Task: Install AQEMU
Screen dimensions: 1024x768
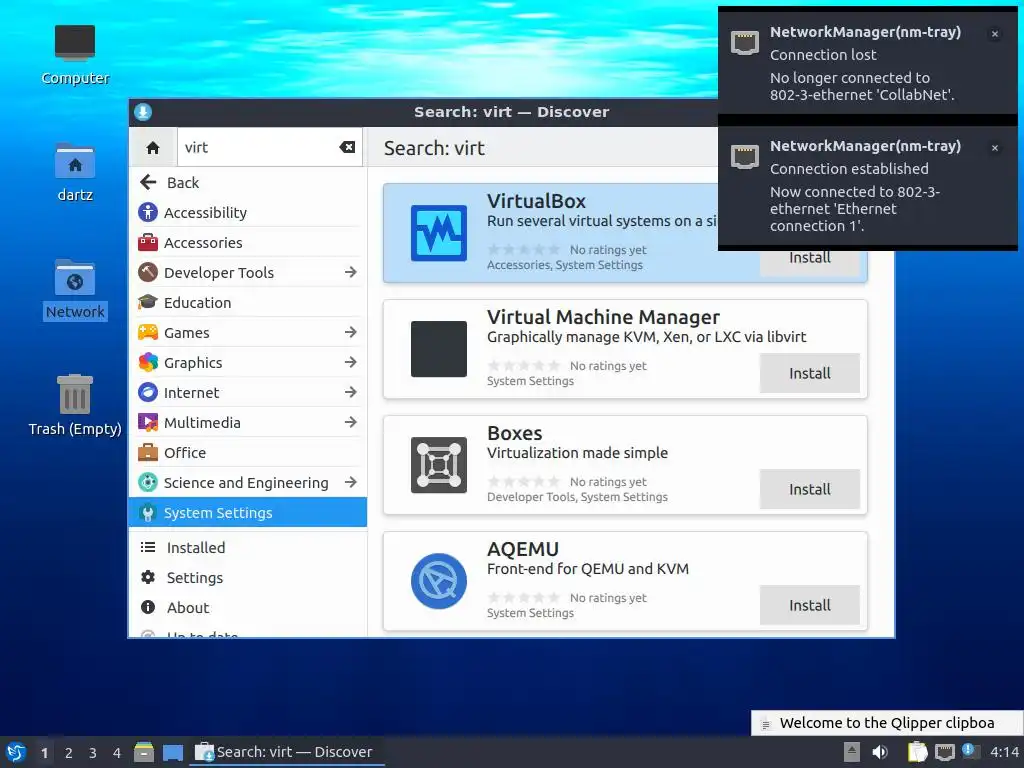Action: 809,605
